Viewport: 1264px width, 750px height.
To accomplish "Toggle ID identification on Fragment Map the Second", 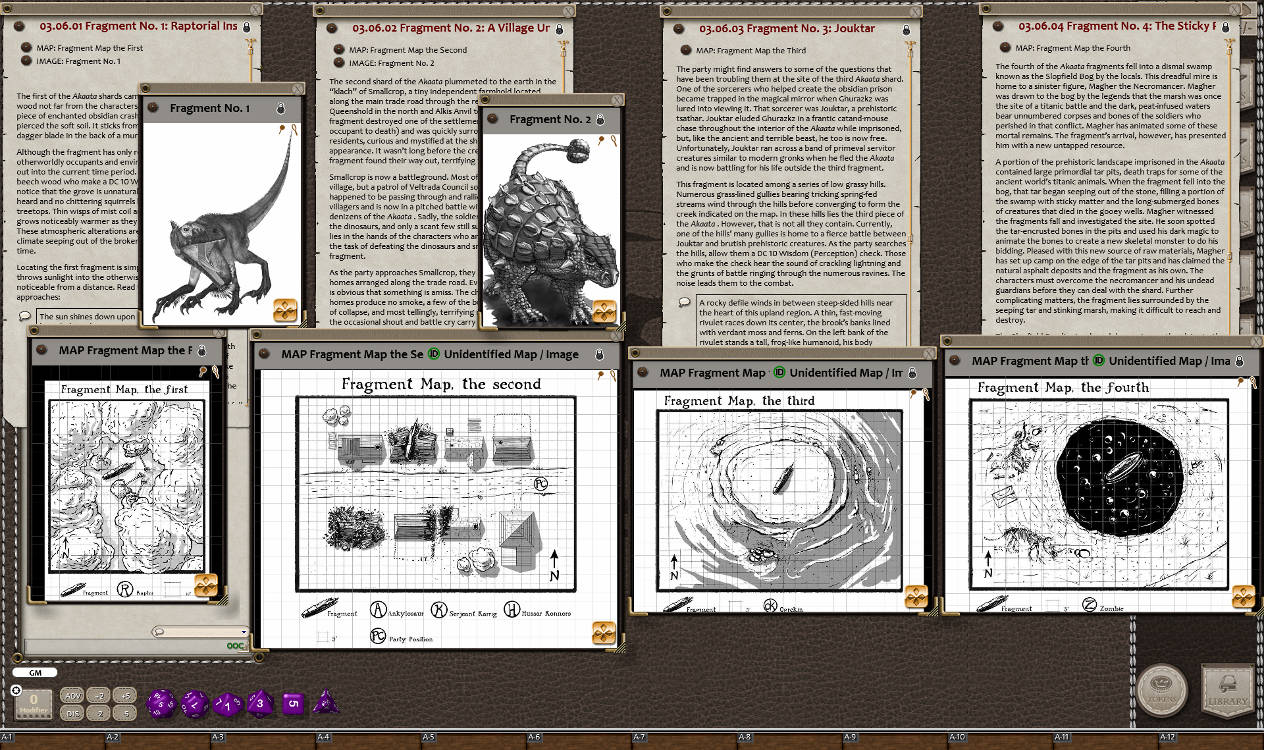I will tap(432, 354).
